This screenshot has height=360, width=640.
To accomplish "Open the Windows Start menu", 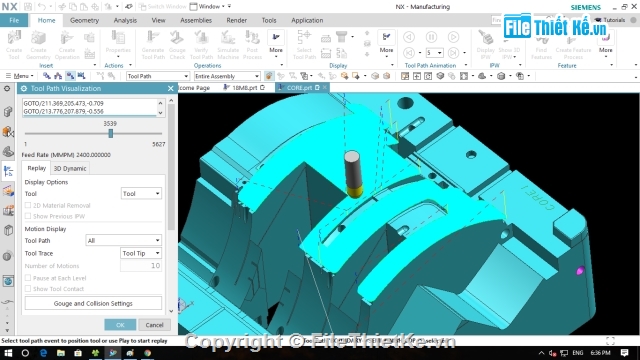I will (8, 353).
